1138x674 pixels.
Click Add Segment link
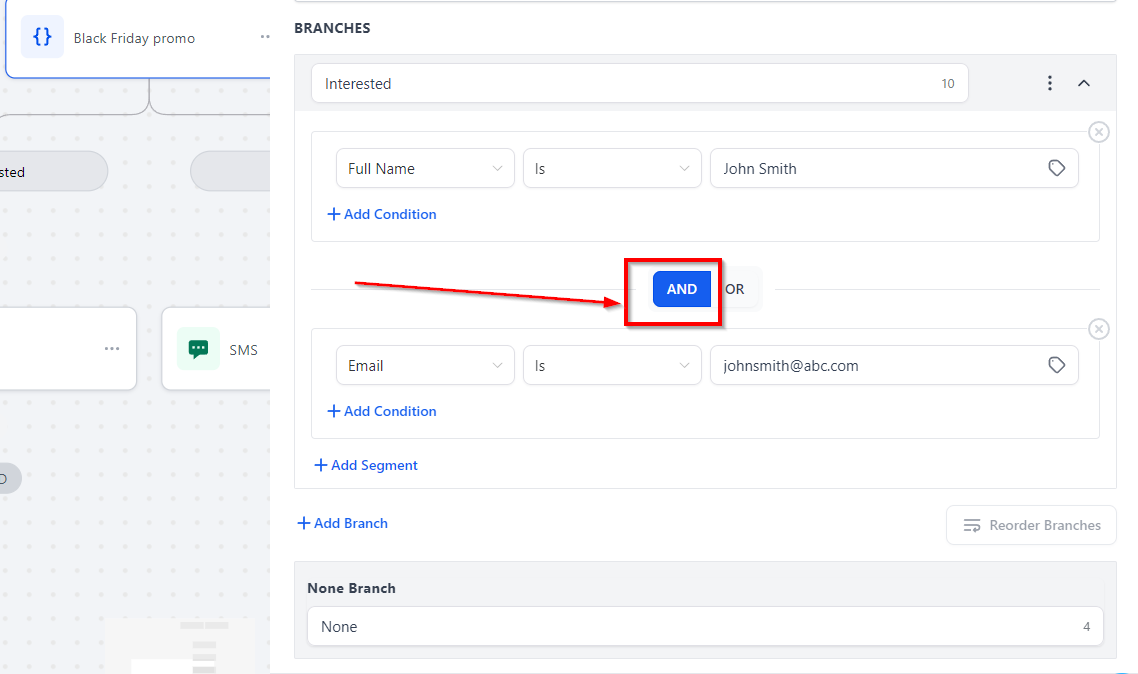[x=366, y=465]
